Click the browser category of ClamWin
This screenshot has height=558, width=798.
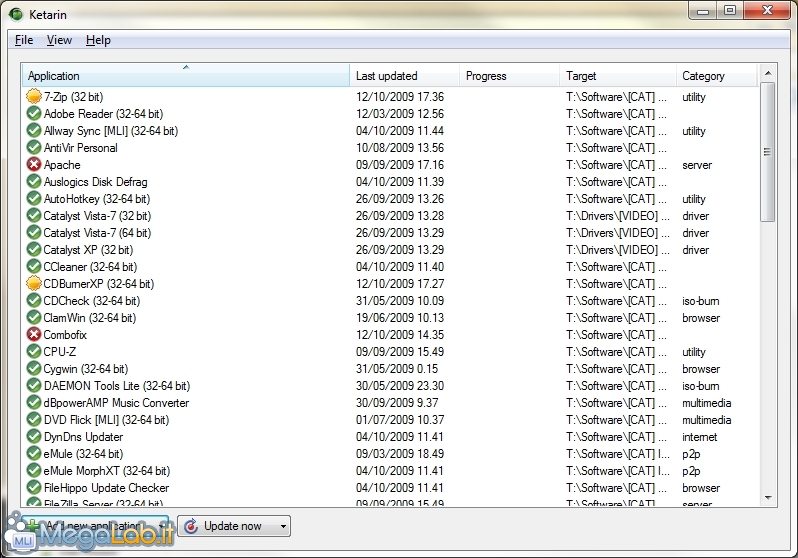click(701, 318)
